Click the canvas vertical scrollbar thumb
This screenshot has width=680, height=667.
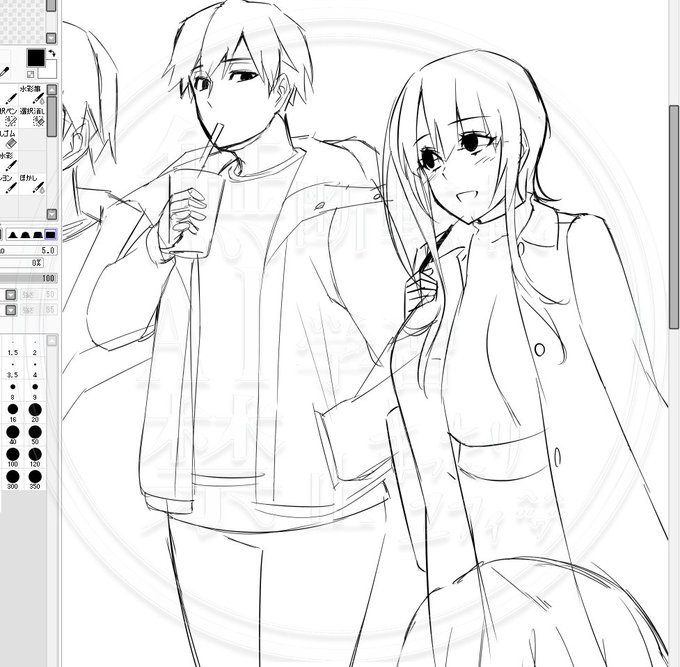674,217
